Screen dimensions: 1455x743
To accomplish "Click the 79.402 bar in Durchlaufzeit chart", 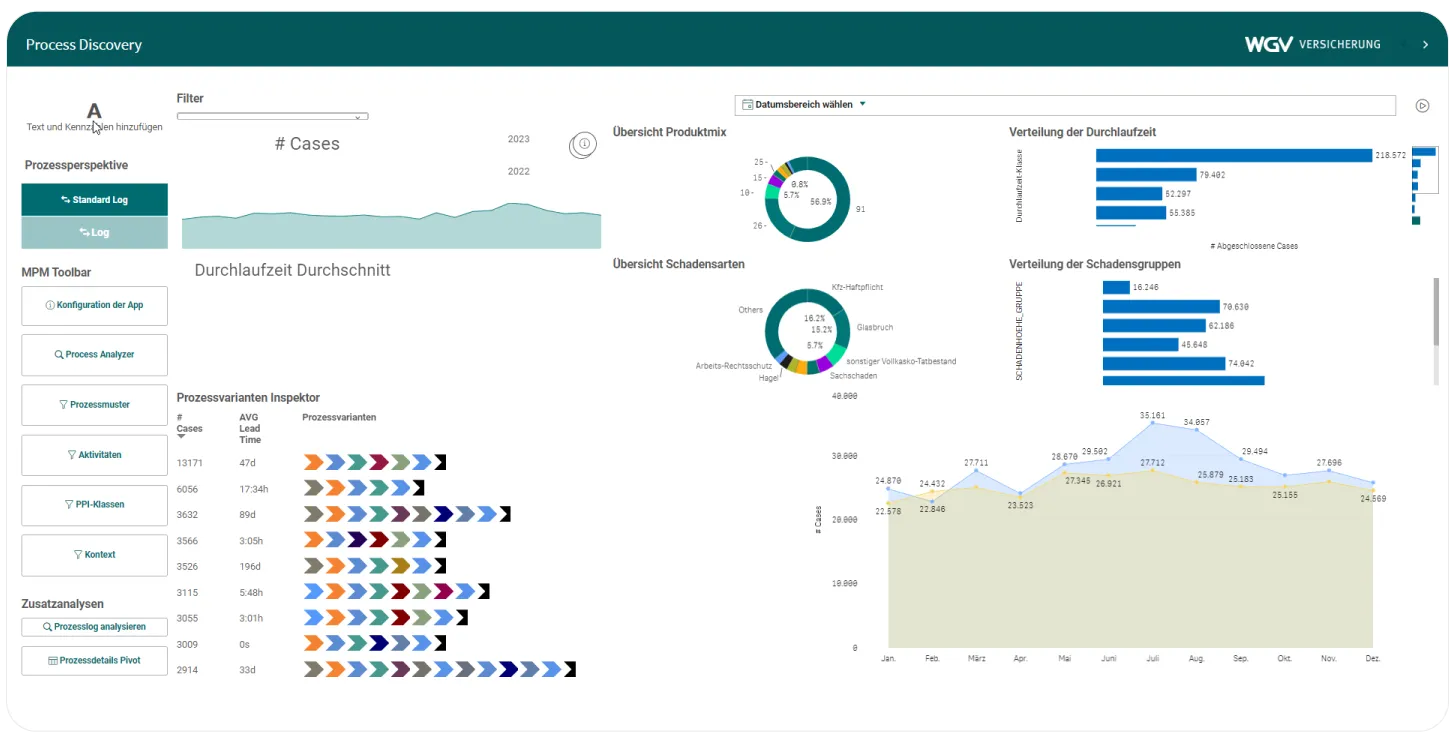I will point(1145,175).
